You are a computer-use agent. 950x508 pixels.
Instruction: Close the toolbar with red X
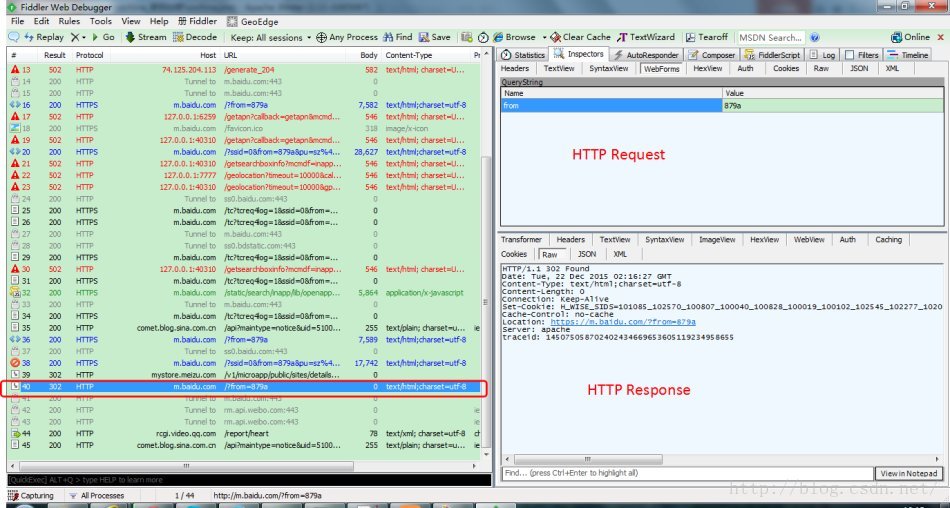[939, 37]
